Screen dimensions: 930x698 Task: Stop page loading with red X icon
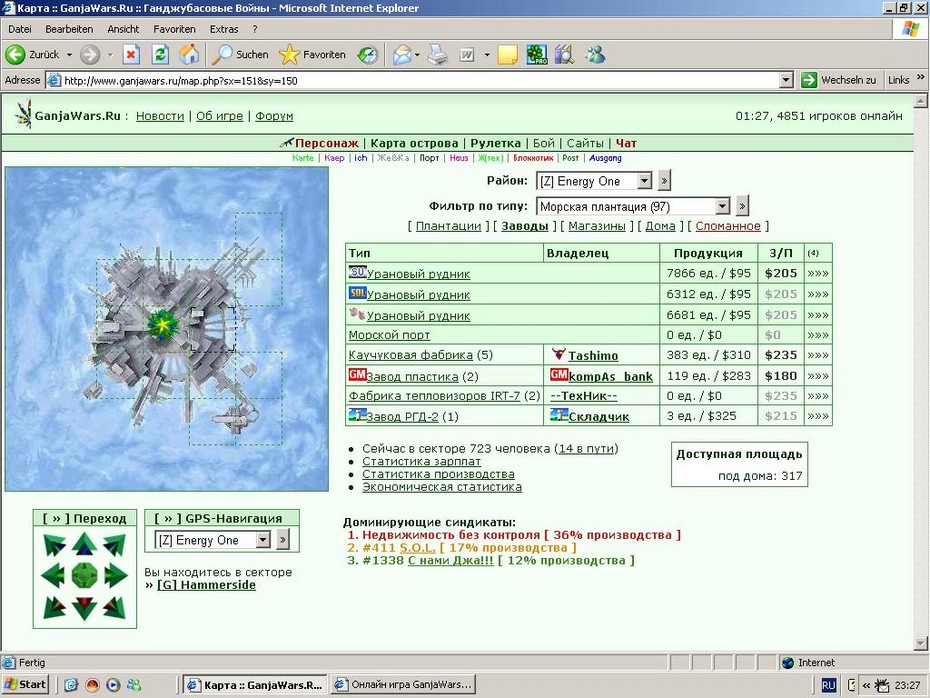pyautogui.click(x=131, y=55)
